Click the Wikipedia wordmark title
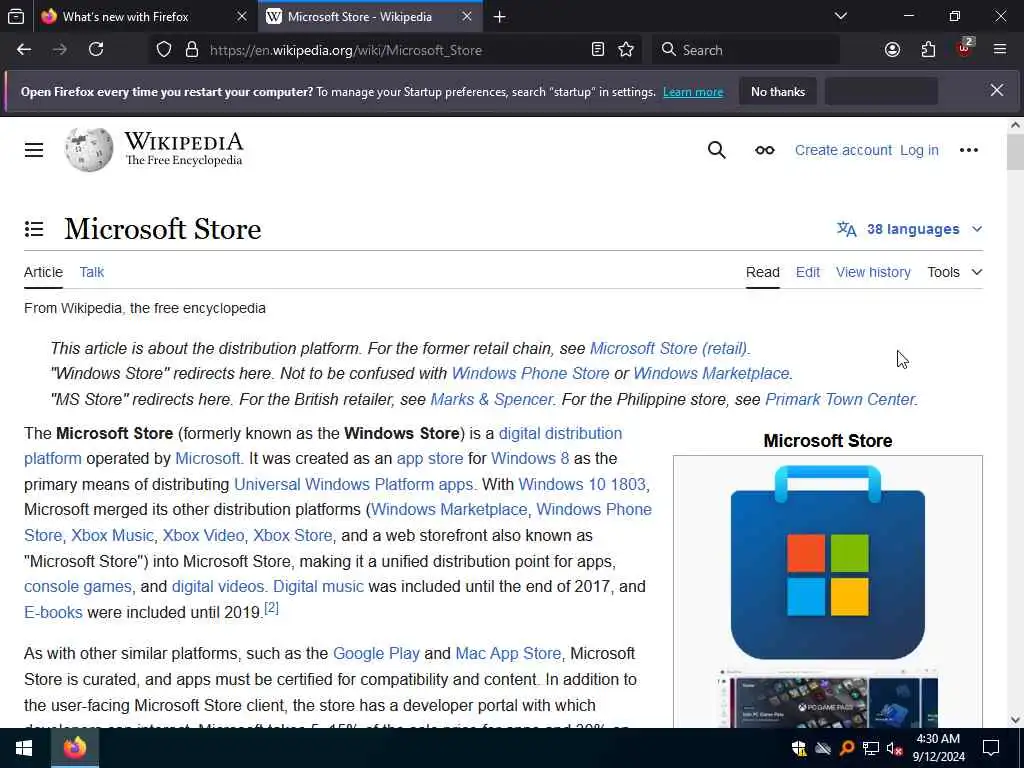1024x768 pixels. pos(184,141)
